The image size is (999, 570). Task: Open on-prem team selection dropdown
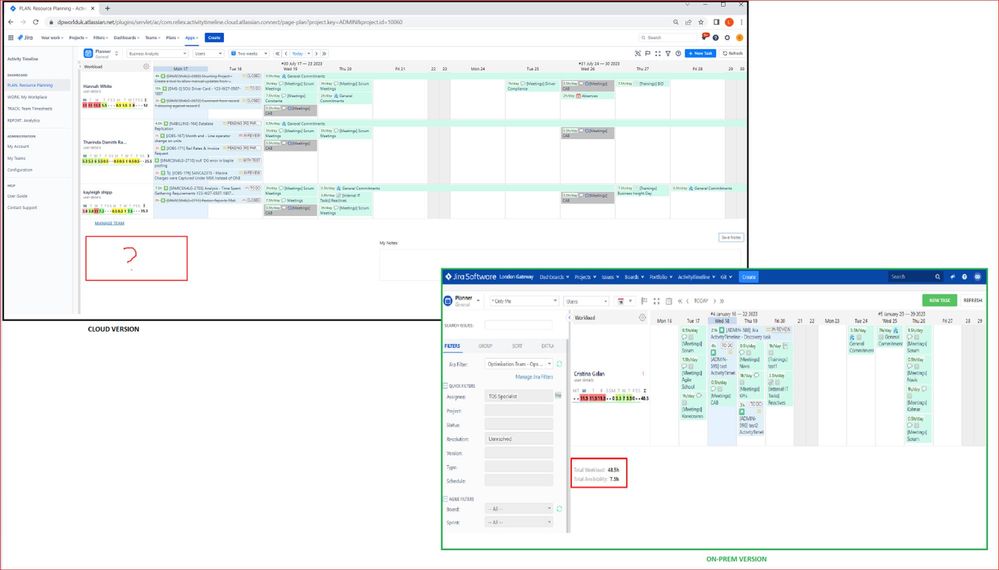tap(524, 301)
